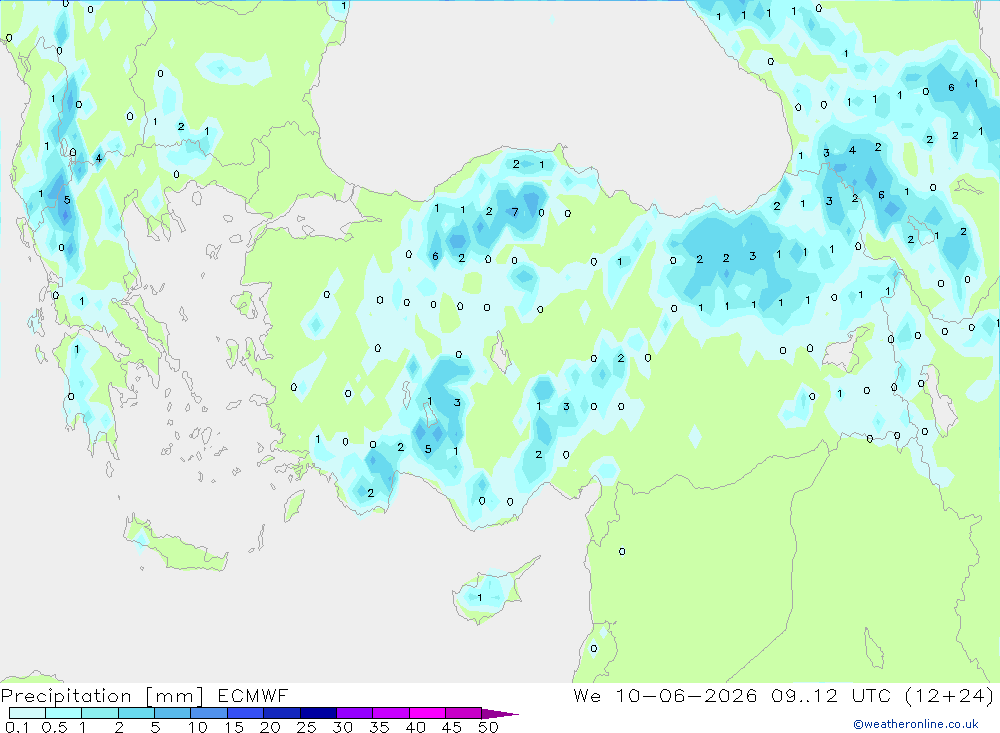Viewport: 1000px width, 733px height.
Task: Select the 5–10 mm blue legend swatch
Action: [172, 713]
